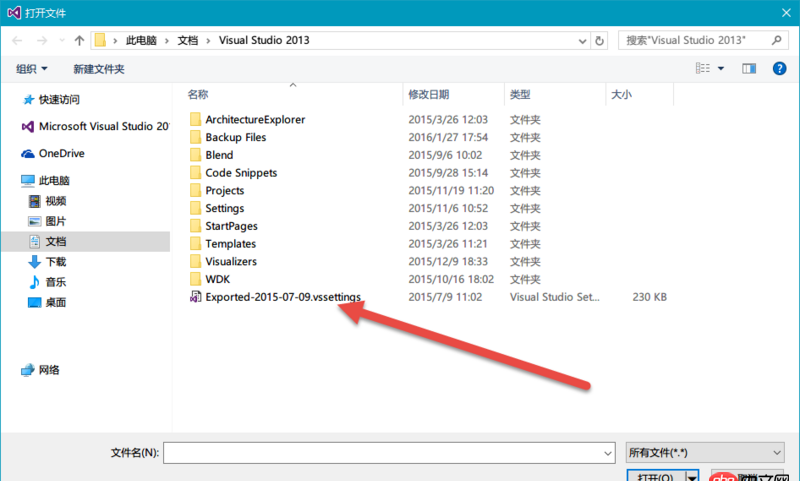Open the 下载 folder
This screenshot has height=481, width=800.
47,262
